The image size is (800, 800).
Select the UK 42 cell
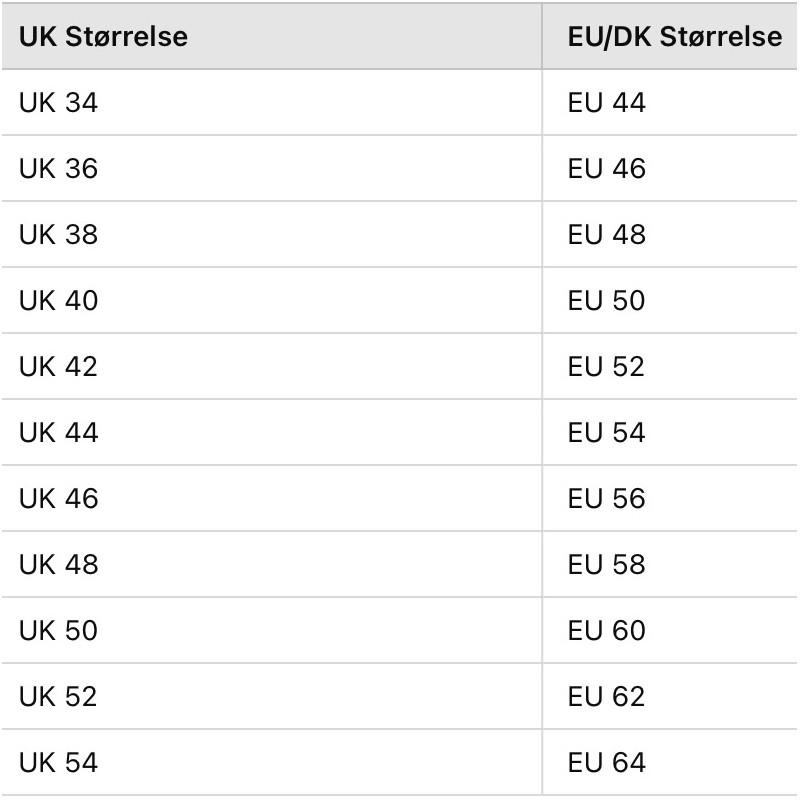pos(271,366)
